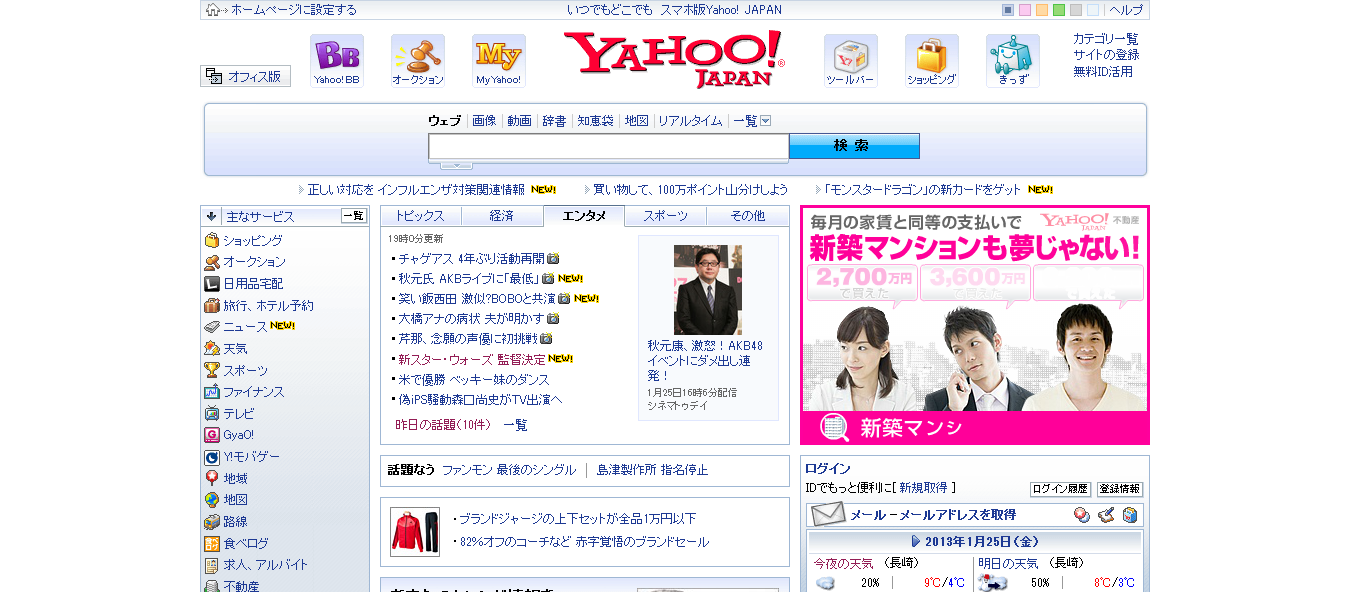Open 日用品宅配 in the services sidebar
The image size is (1349, 592).
click(253, 284)
